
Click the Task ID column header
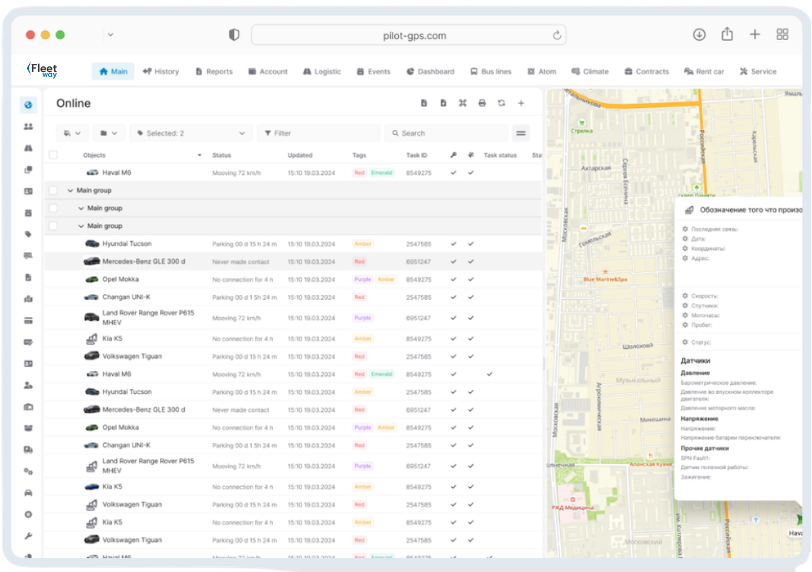416,155
